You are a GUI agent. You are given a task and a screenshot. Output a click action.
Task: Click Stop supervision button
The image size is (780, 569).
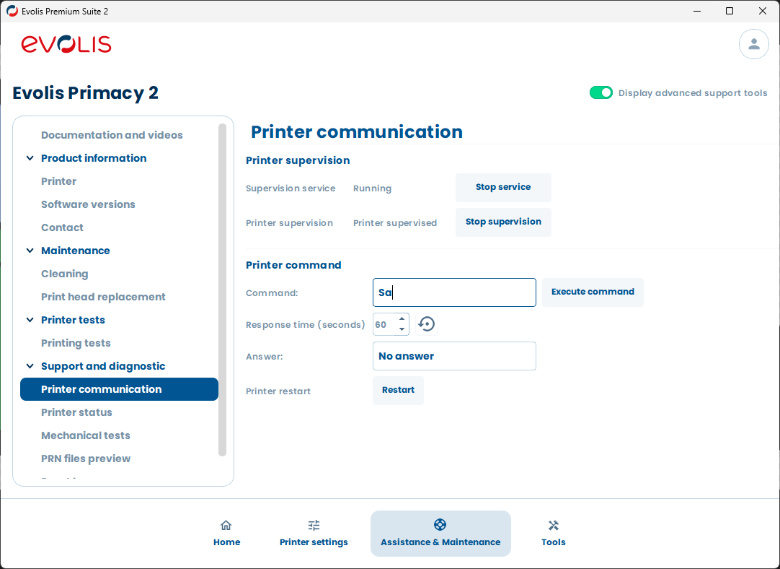(x=503, y=222)
